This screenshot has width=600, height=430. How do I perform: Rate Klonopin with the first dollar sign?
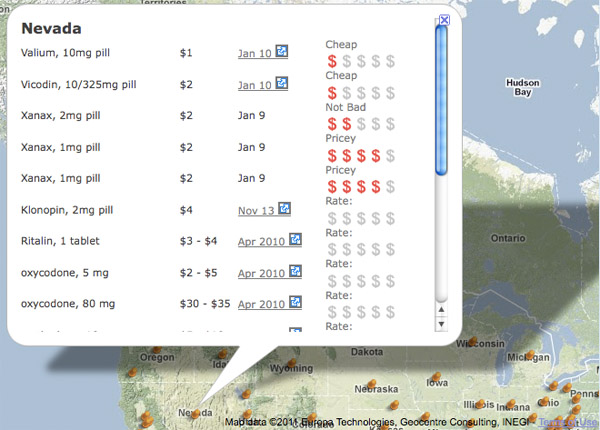332,218
